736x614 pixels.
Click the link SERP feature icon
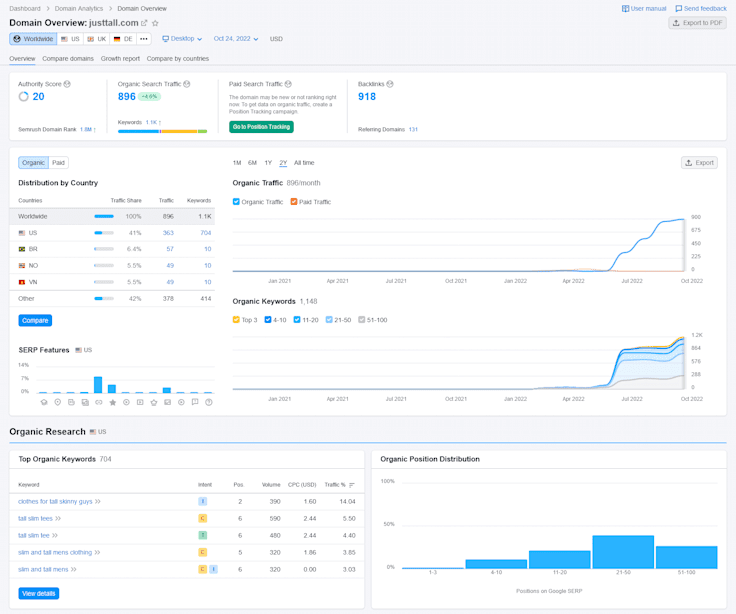pyautogui.click(x=99, y=402)
